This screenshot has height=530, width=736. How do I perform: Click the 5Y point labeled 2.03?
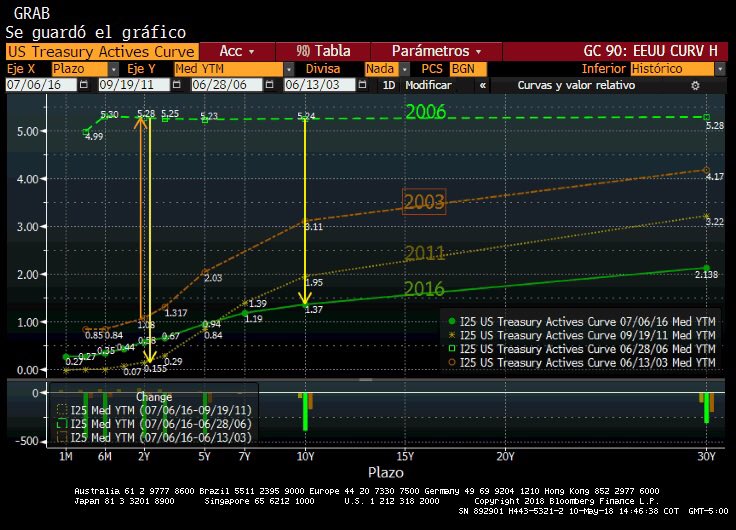205,272
